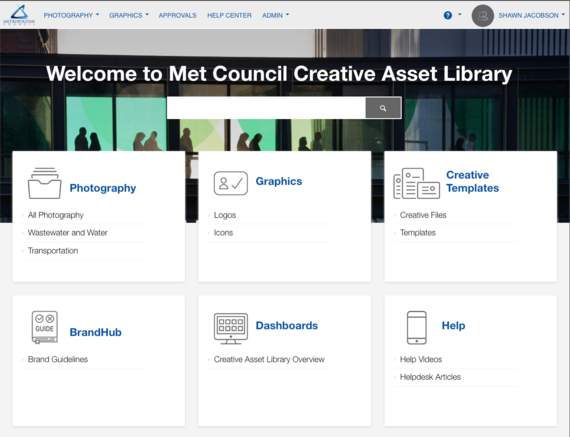The height and width of the screenshot is (437, 570).
Task: Click the BrandHub guide book icon
Action: (45, 327)
